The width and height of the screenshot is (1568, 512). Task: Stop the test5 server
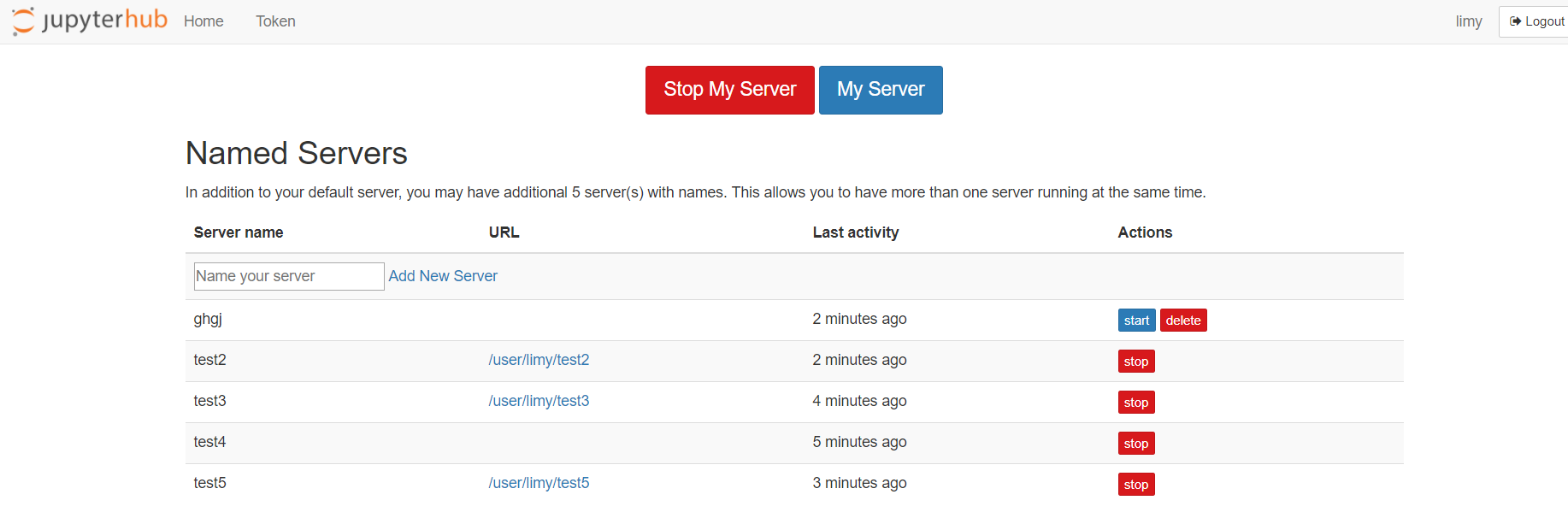click(x=1136, y=485)
